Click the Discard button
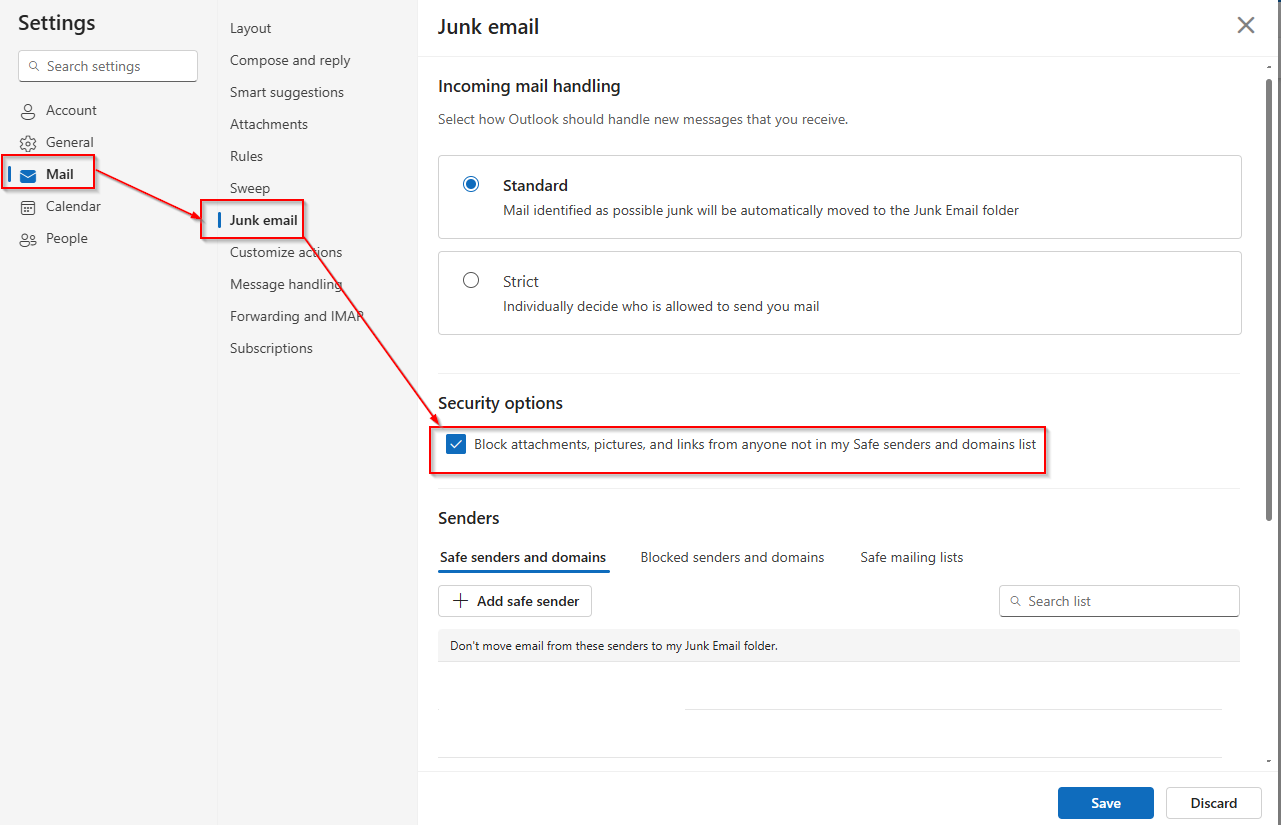The height and width of the screenshot is (825, 1281). [1214, 803]
